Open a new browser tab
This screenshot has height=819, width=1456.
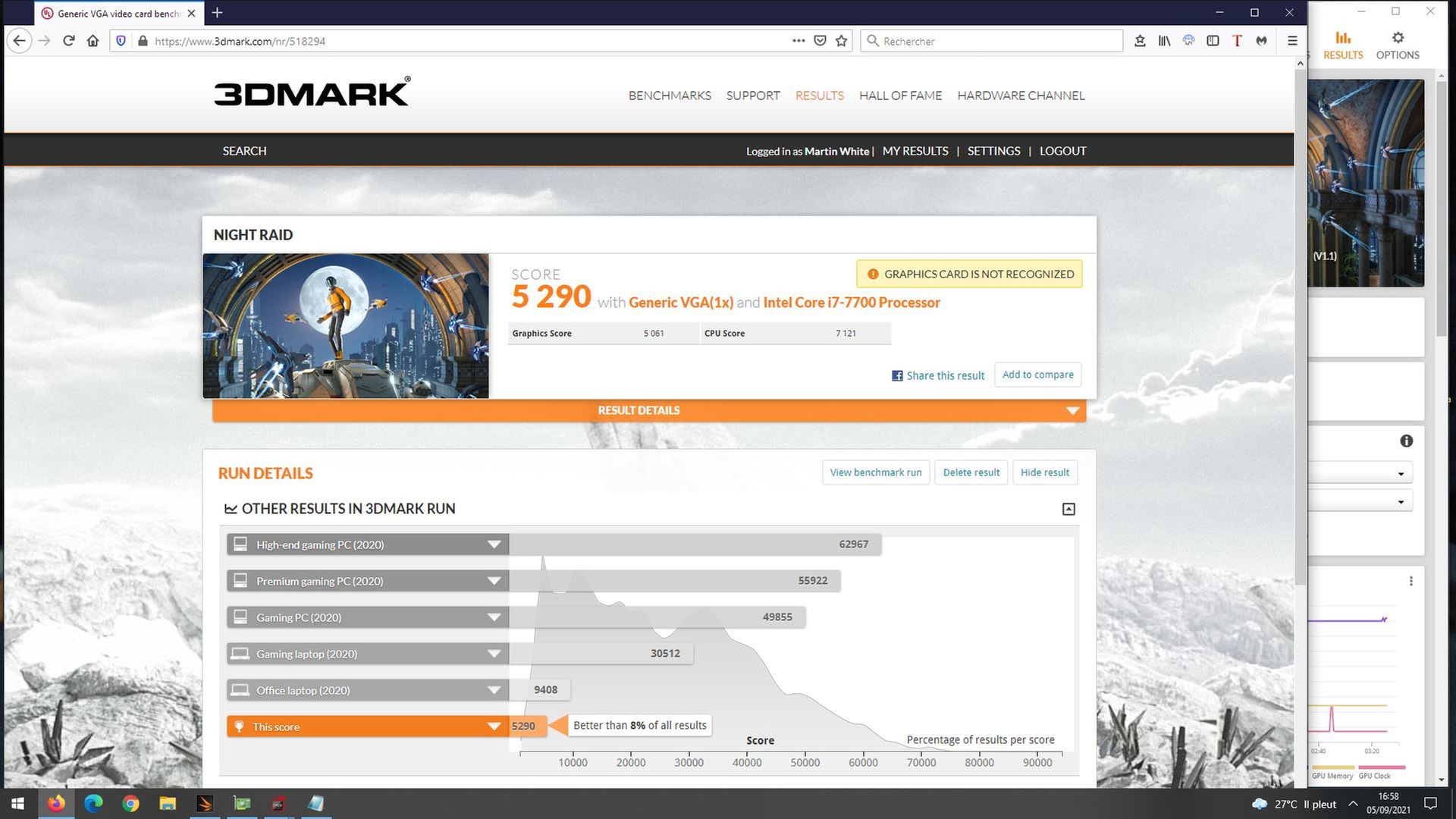[x=218, y=13]
